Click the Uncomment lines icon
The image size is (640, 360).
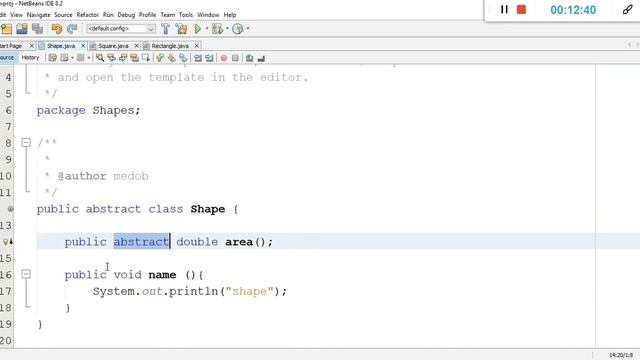261,58
